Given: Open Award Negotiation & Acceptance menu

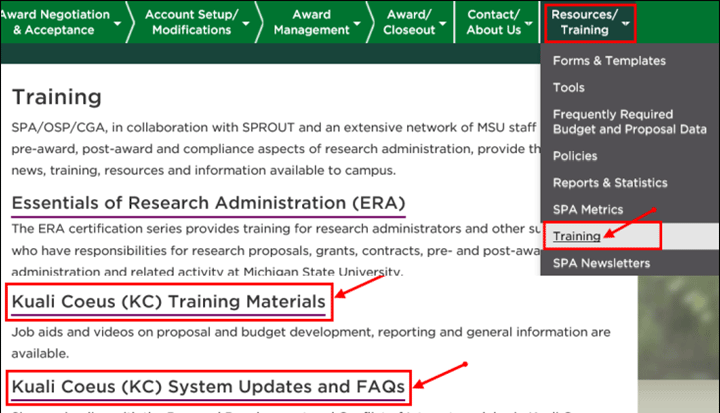Looking at the screenshot, I should click(55, 22).
